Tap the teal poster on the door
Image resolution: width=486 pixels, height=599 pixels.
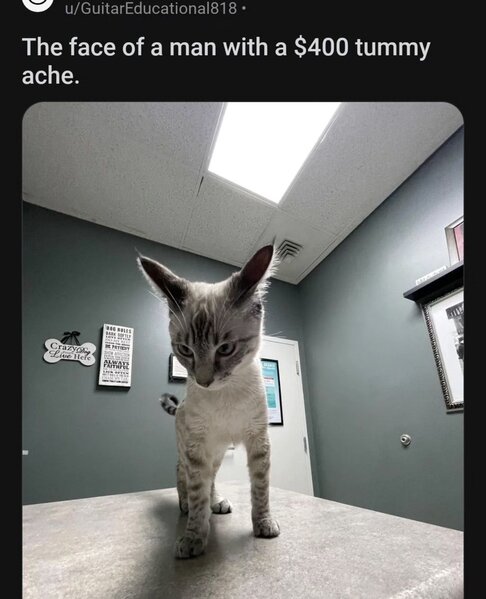(272, 391)
